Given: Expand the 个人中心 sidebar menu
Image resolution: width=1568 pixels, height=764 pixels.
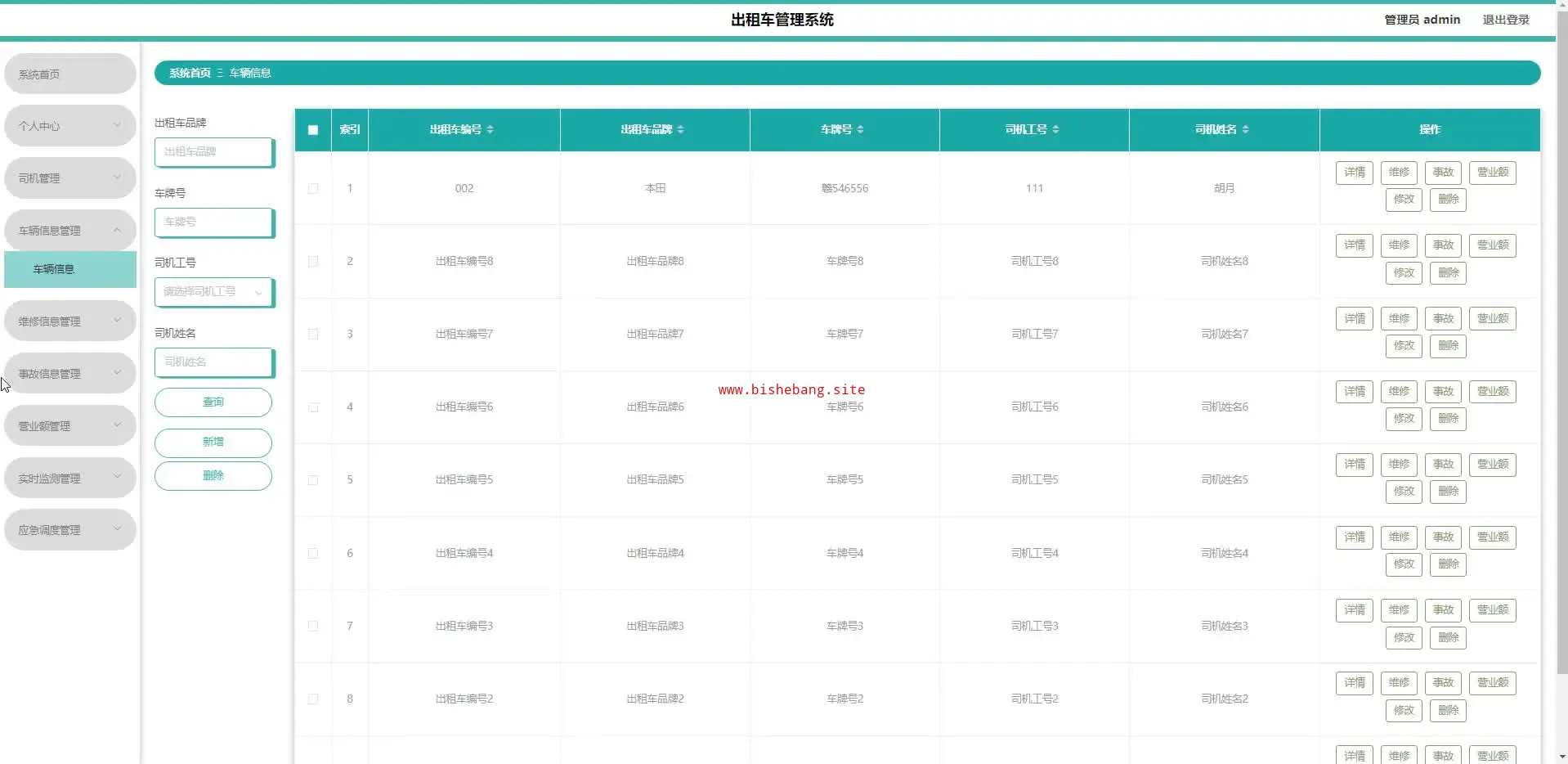Looking at the screenshot, I should tap(70, 126).
